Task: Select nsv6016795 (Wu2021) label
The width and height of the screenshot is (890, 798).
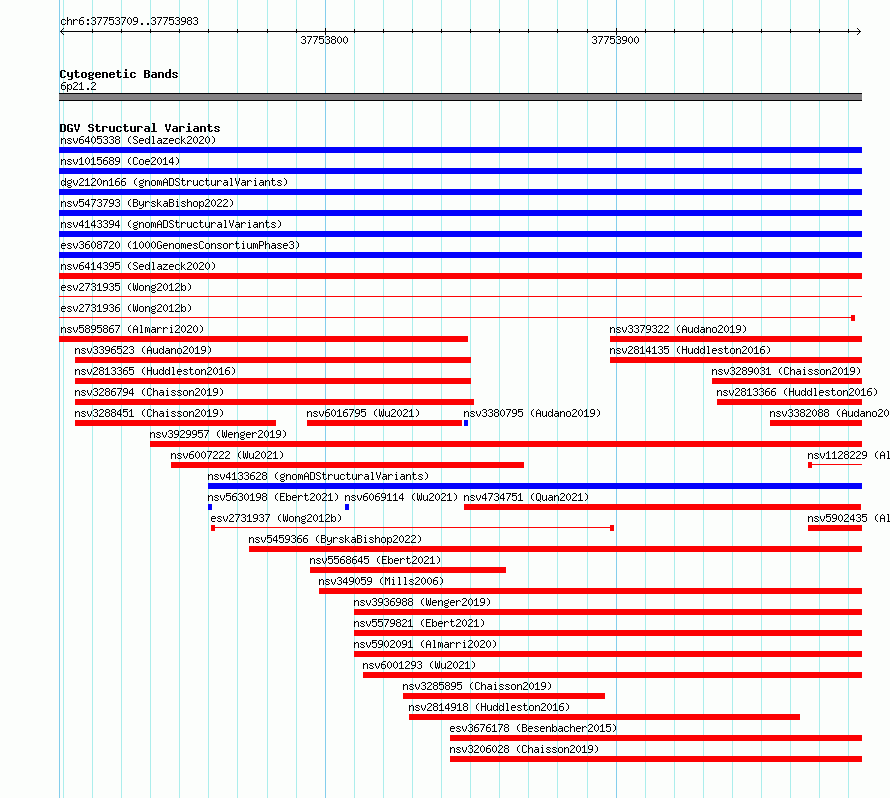Action: (x=363, y=413)
